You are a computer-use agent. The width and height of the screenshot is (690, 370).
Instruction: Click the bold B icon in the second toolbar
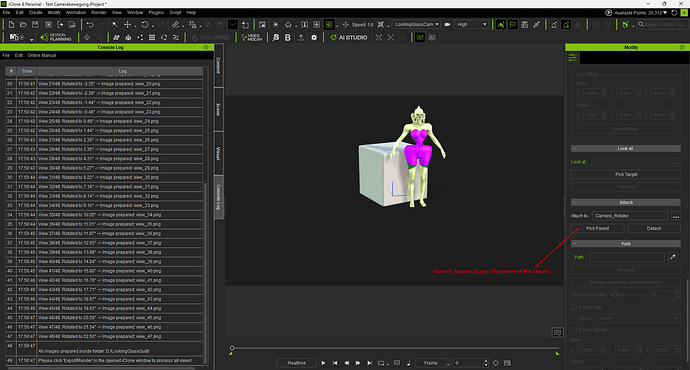click(x=287, y=37)
